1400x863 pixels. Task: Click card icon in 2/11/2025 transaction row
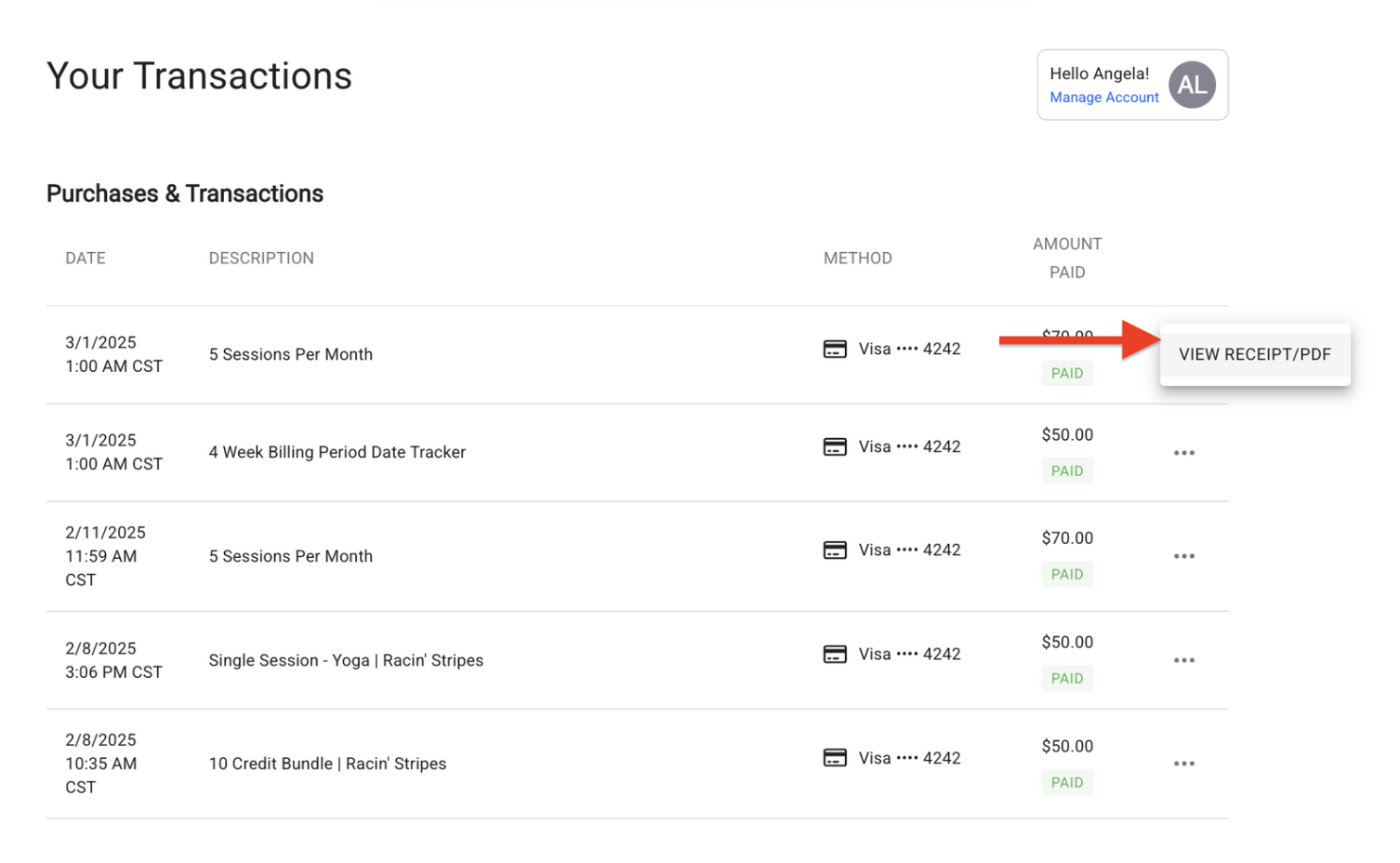[835, 551]
